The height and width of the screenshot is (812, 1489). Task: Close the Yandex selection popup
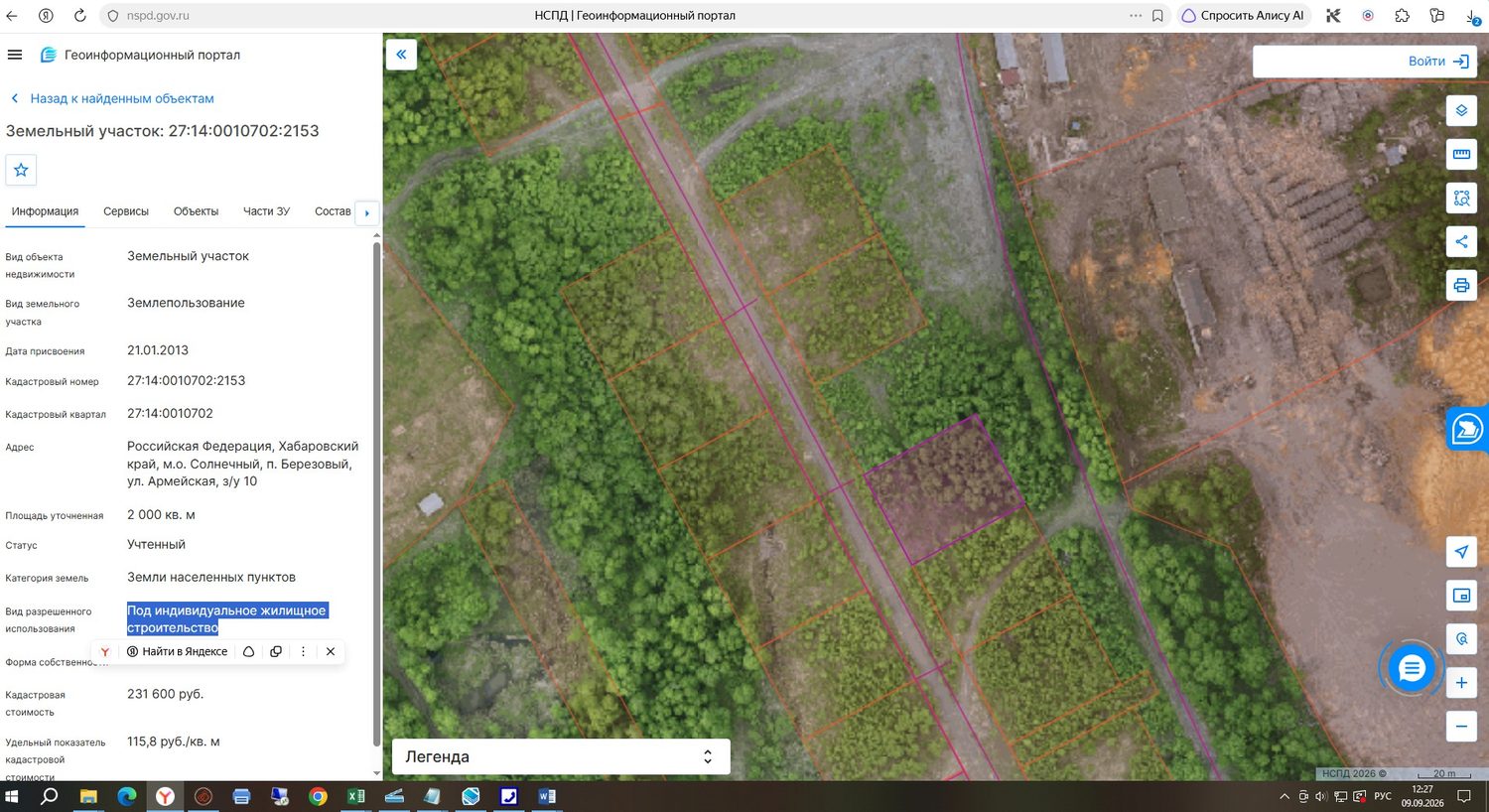click(x=331, y=651)
